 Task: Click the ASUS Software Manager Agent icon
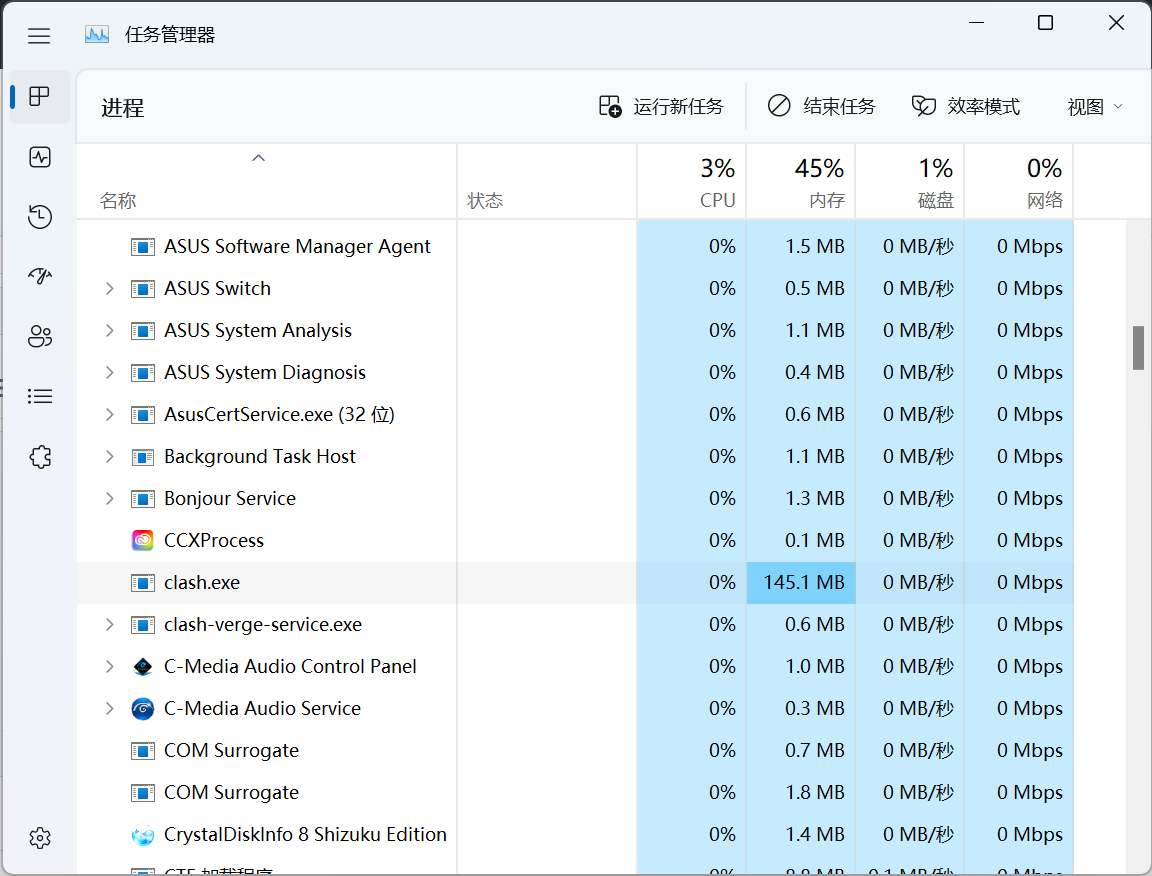[x=143, y=247]
